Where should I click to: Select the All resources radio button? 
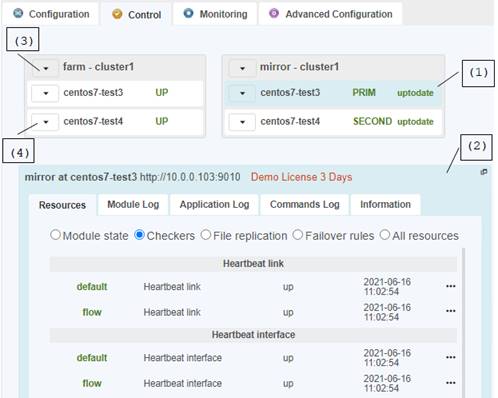[385, 235]
